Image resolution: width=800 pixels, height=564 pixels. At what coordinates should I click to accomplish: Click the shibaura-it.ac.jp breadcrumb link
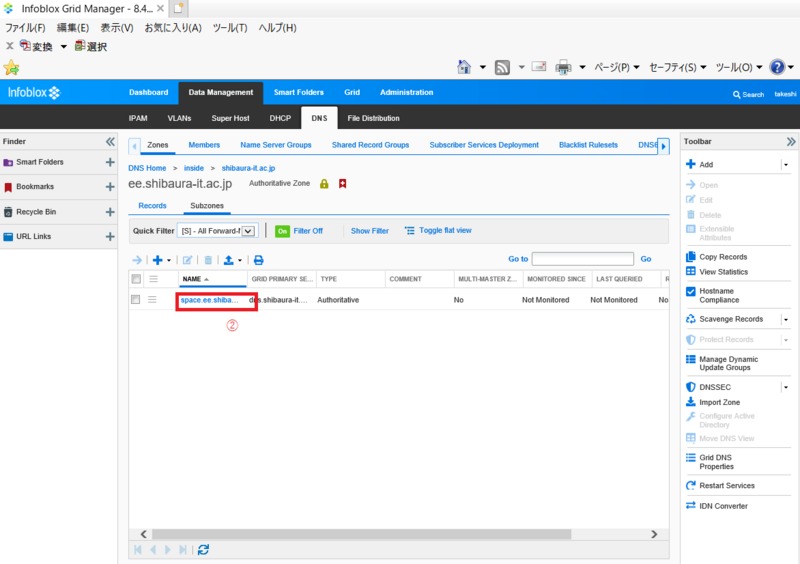248,168
